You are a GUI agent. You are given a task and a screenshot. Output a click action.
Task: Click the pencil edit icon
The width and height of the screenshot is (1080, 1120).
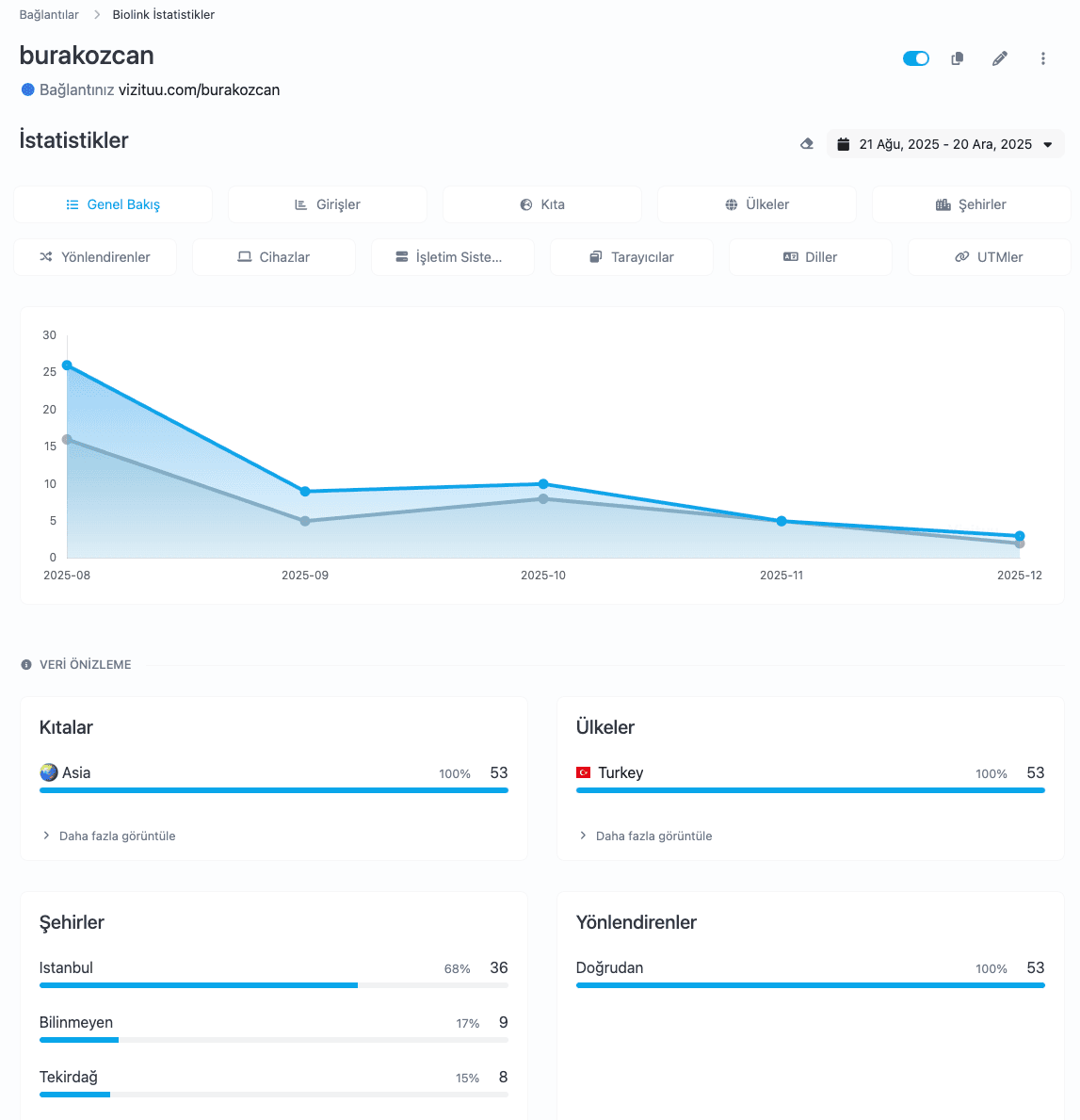coord(1000,58)
